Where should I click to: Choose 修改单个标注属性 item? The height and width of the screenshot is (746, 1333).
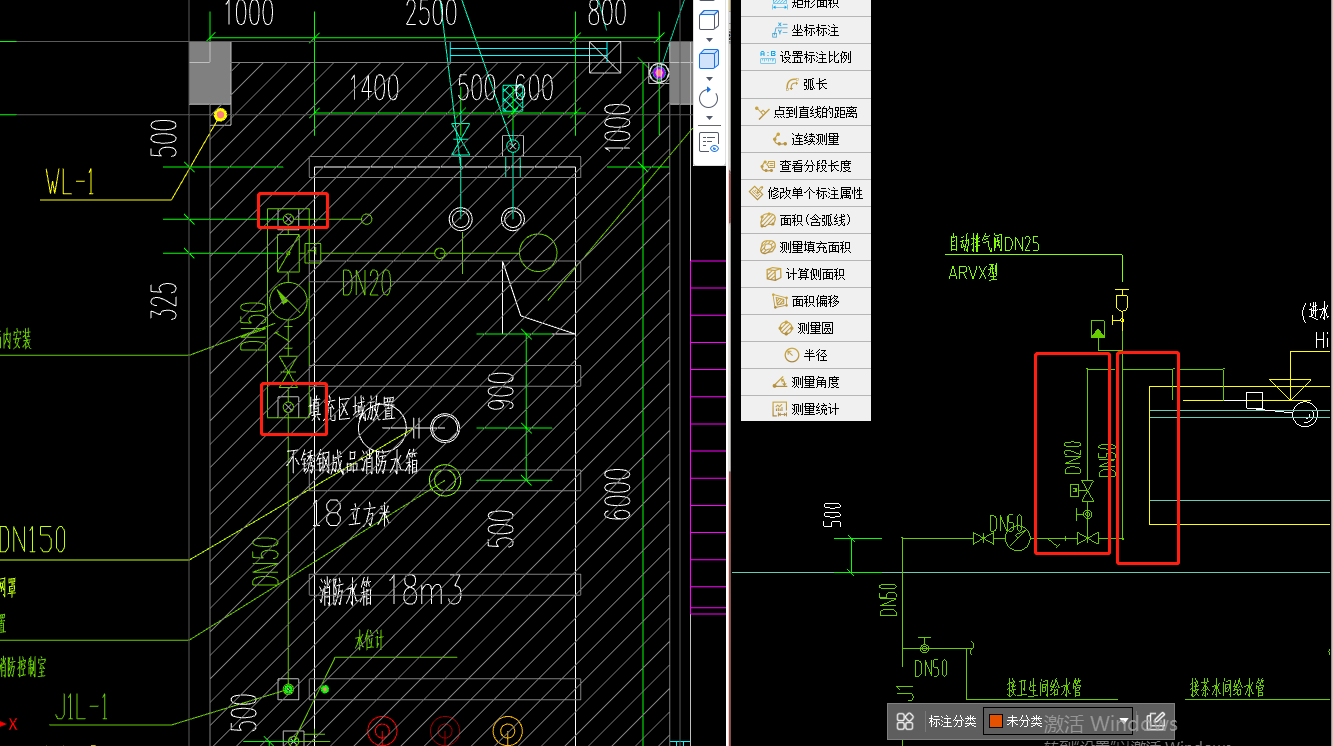[805, 193]
